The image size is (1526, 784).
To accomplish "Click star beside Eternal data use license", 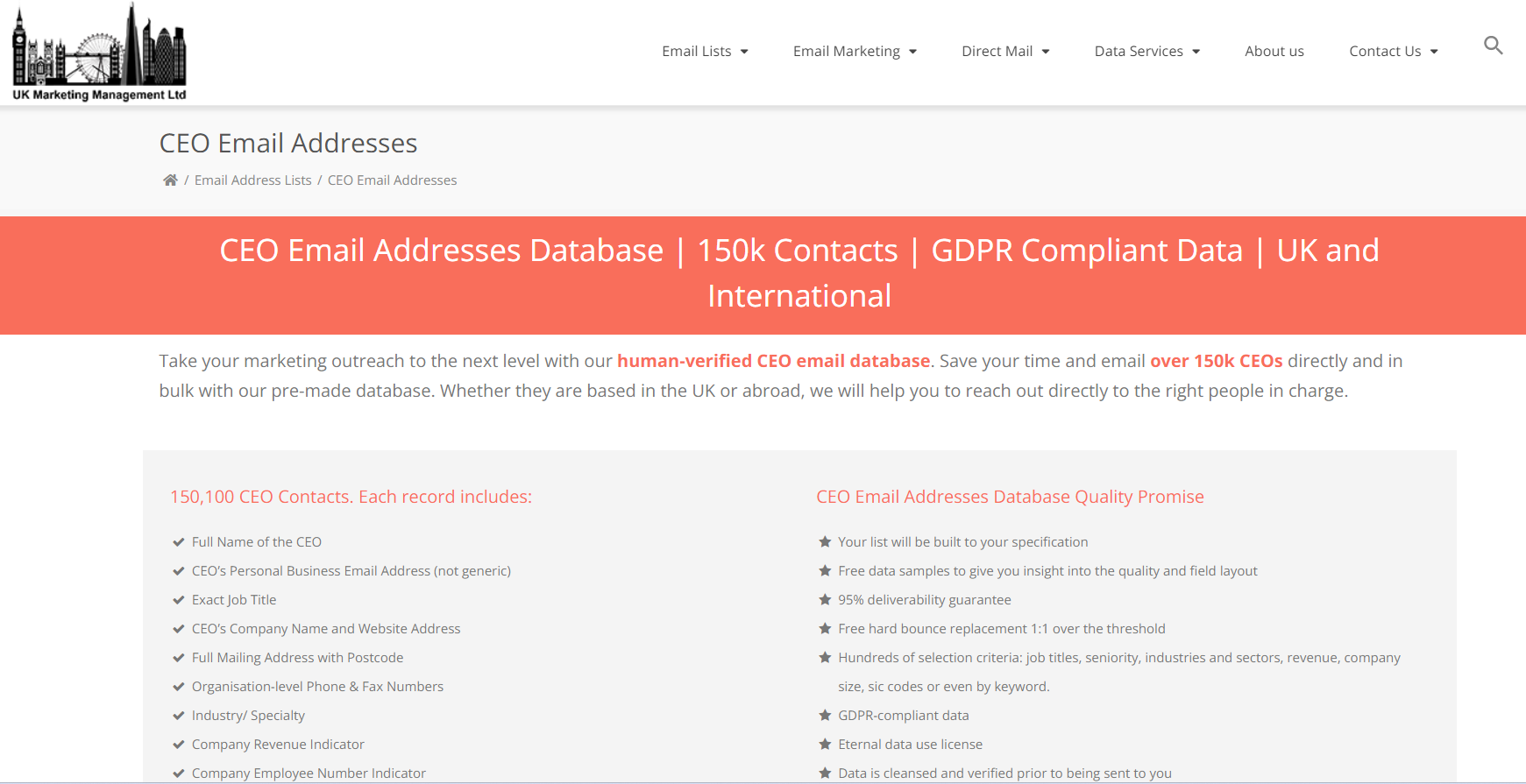I will tap(825, 745).
